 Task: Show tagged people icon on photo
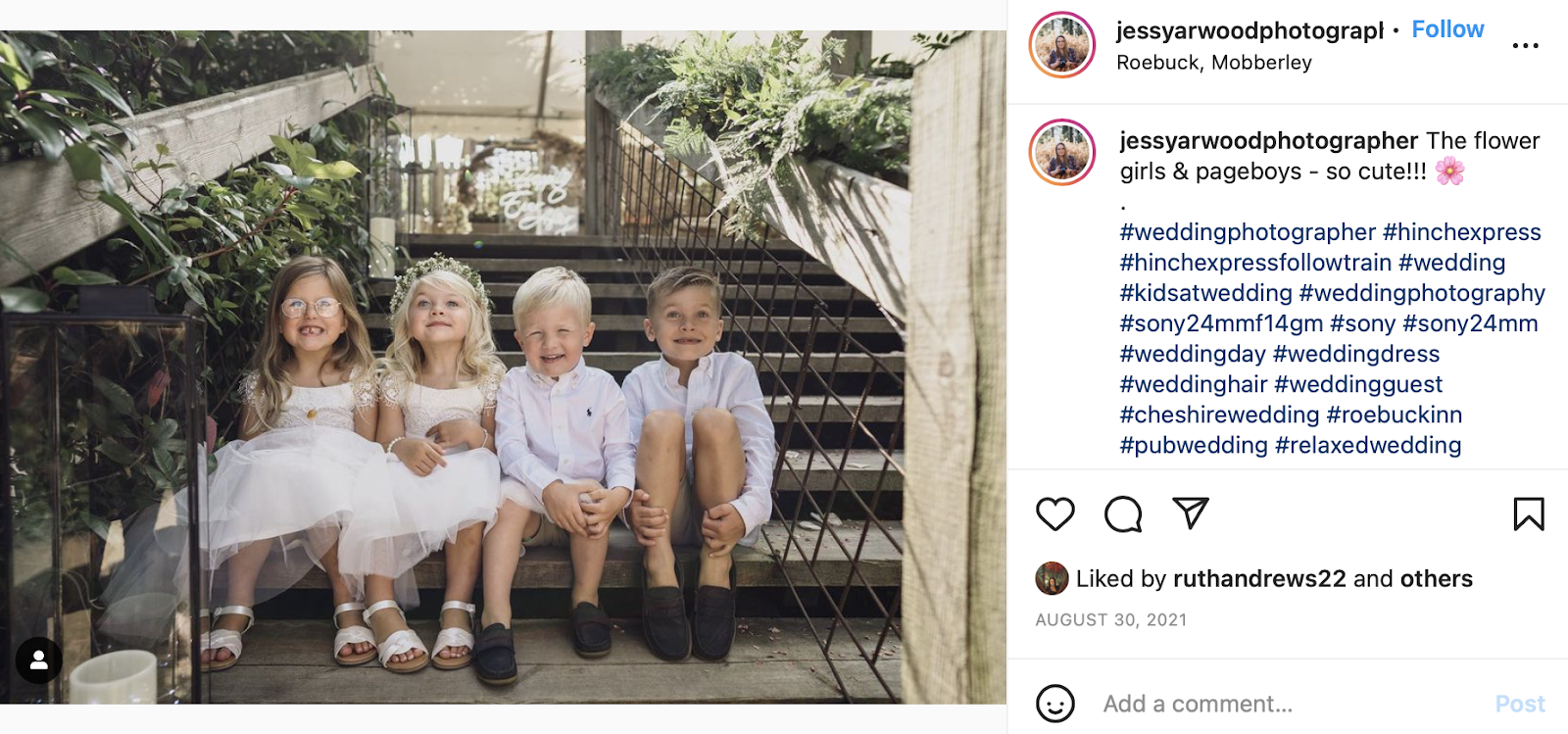(x=39, y=661)
